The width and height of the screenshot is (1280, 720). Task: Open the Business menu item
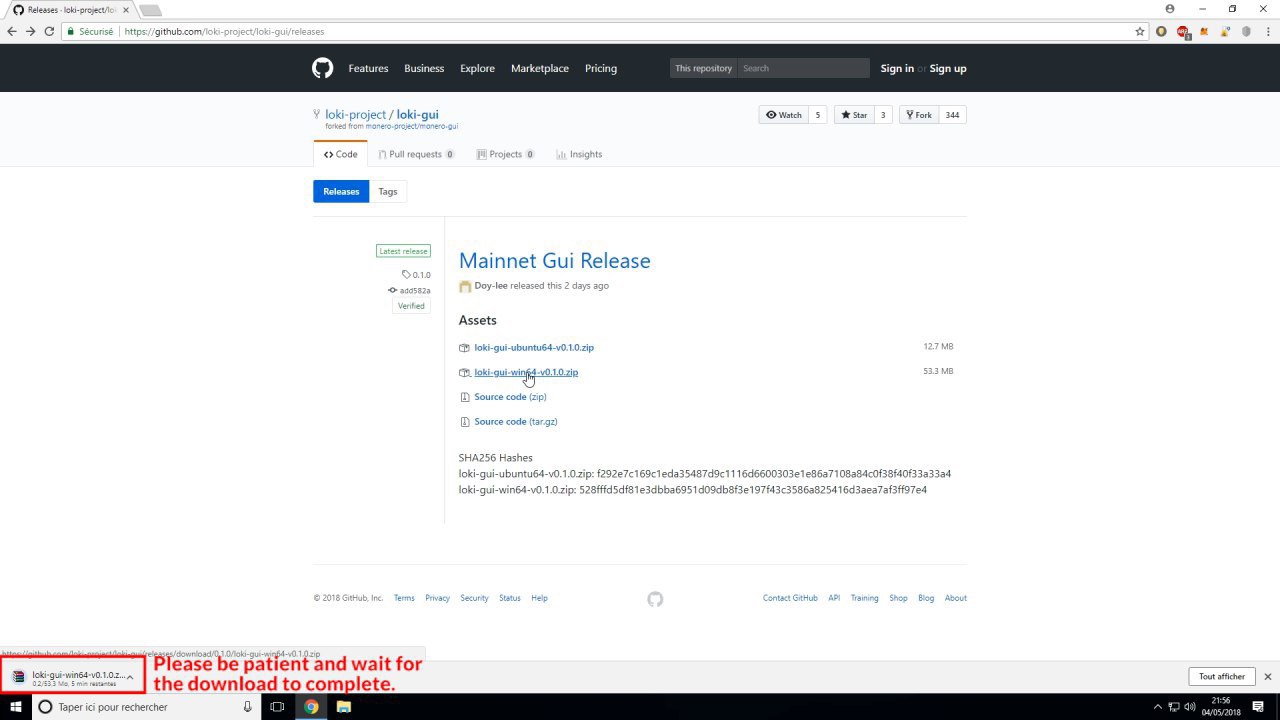(x=424, y=69)
